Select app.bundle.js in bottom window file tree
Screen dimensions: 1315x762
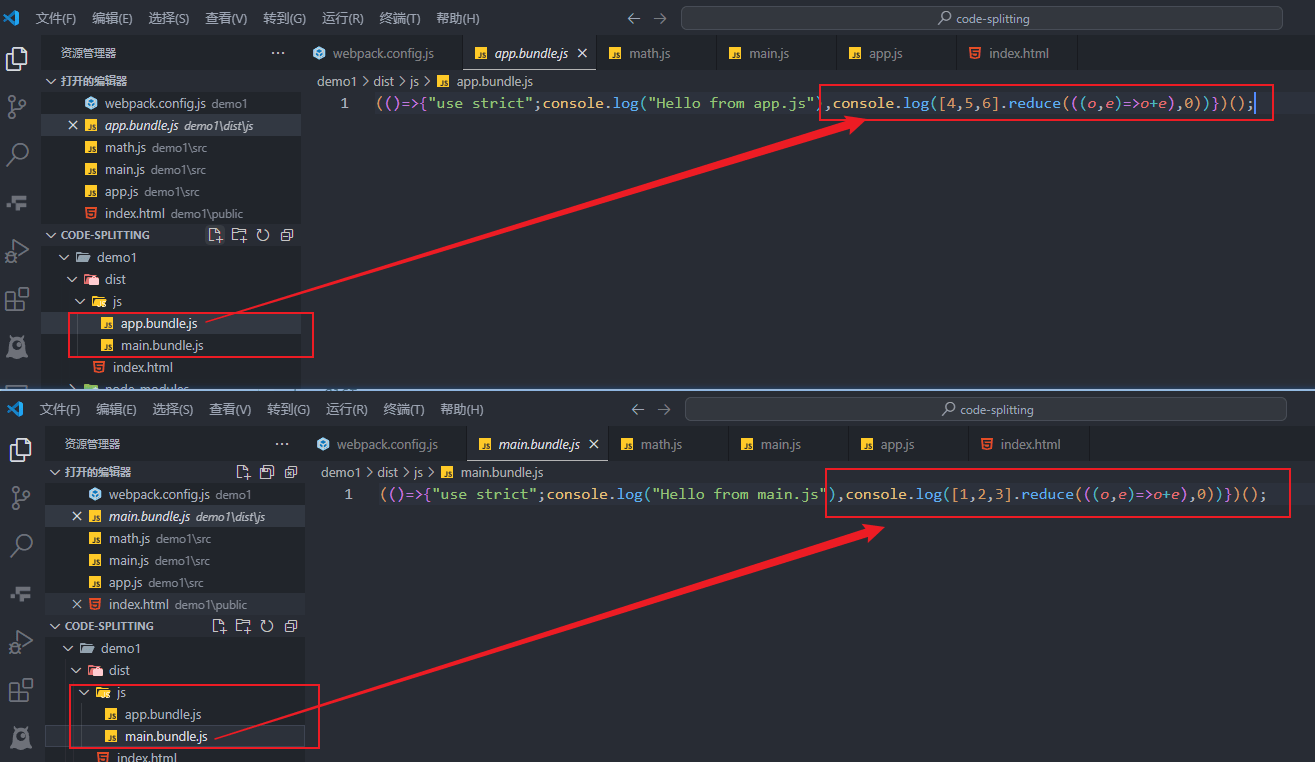point(163,714)
